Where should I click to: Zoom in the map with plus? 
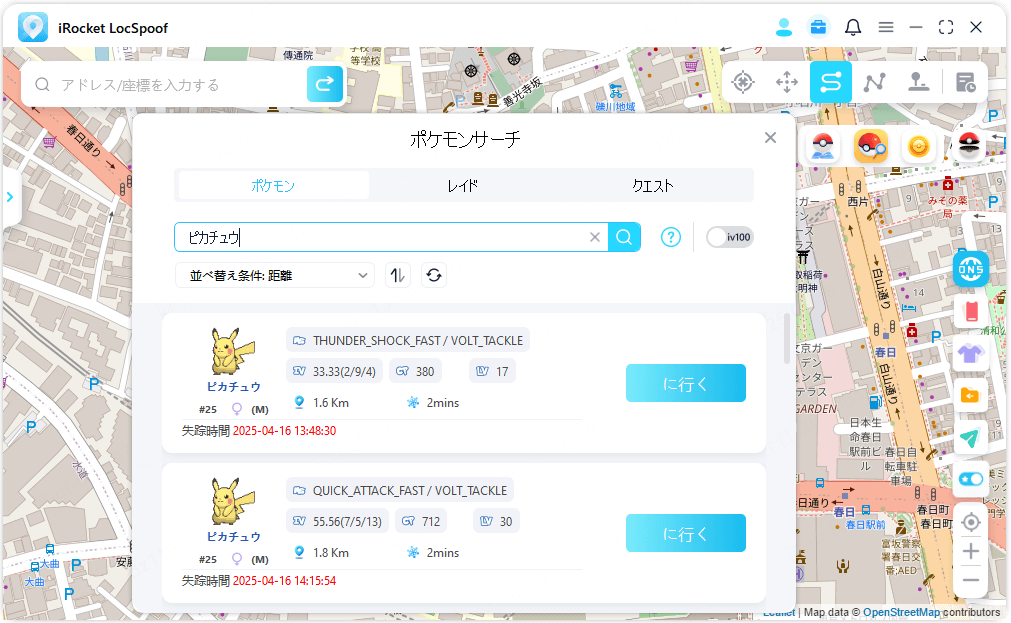[x=970, y=551]
